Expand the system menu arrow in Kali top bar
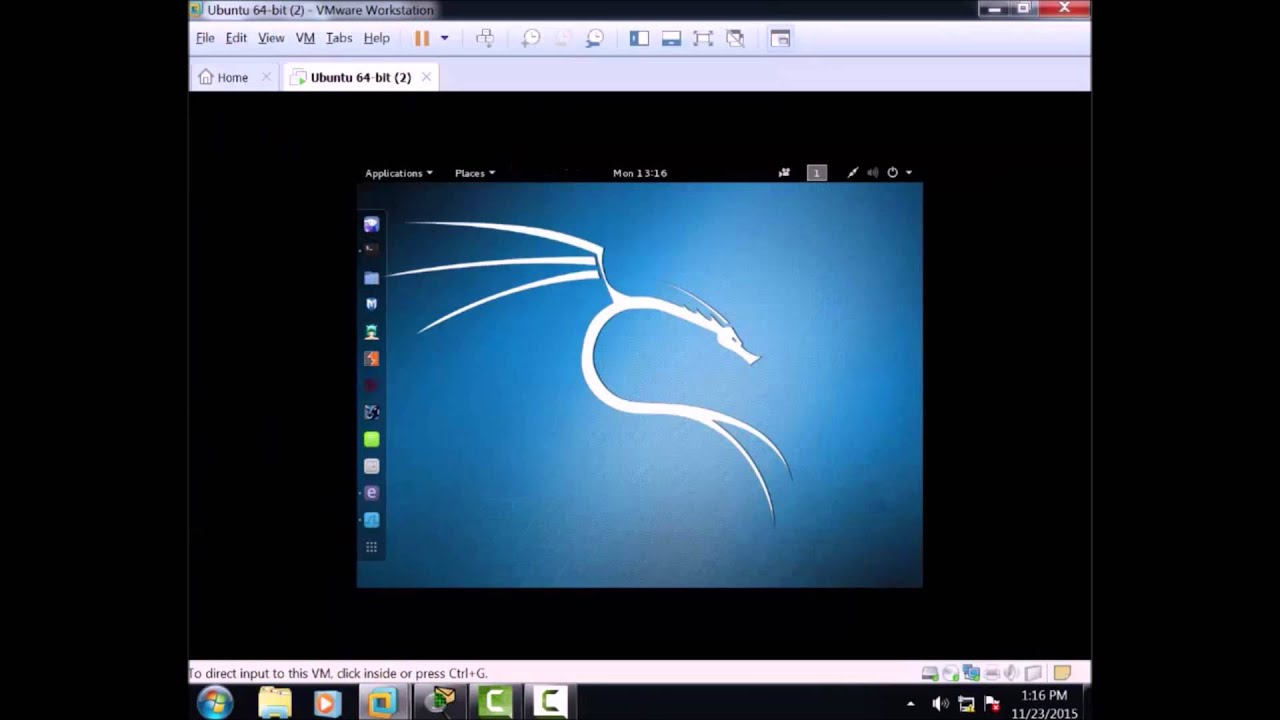This screenshot has height=720, width=1280. (908, 173)
